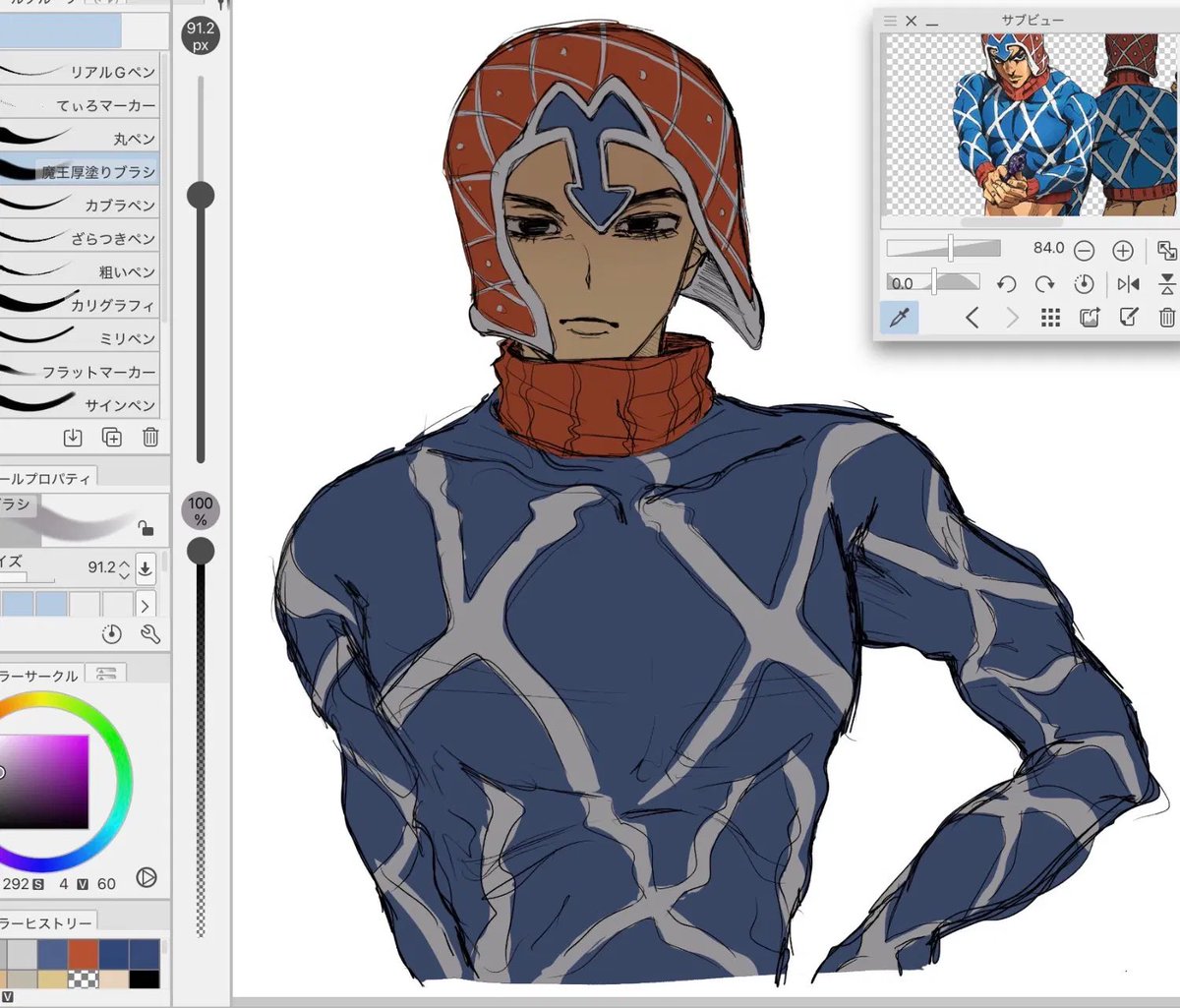Click the Sub View rotation slider 0.0
This screenshot has width=1180, height=1008.
pyautogui.click(x=933, y=283)
